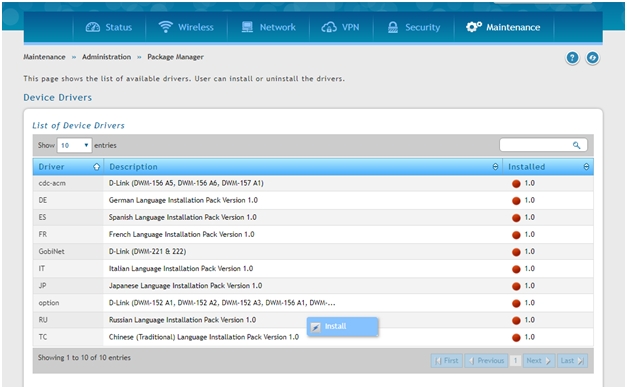
Task: Sort by the Description column arrow
Action: (495, 167)
